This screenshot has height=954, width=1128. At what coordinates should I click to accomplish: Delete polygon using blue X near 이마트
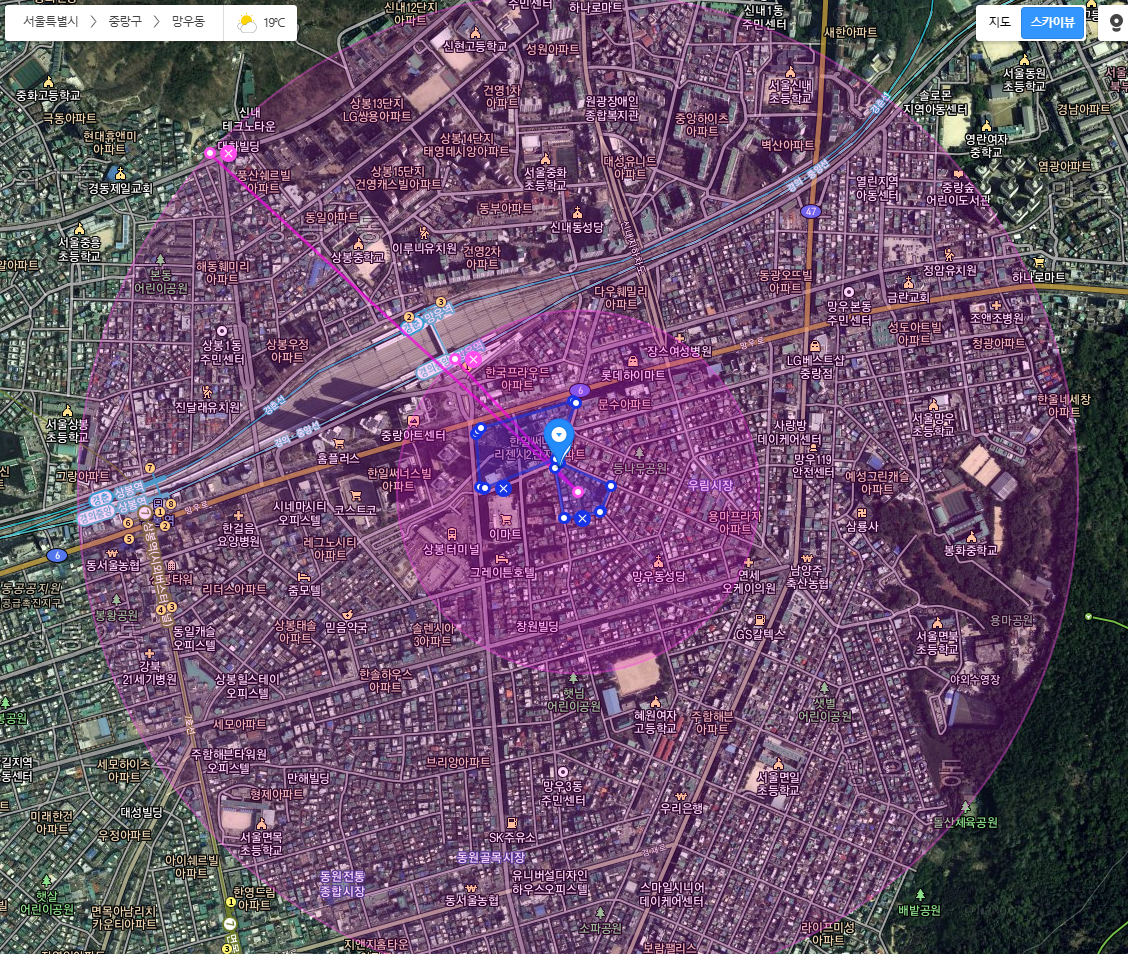pos(503,488)
